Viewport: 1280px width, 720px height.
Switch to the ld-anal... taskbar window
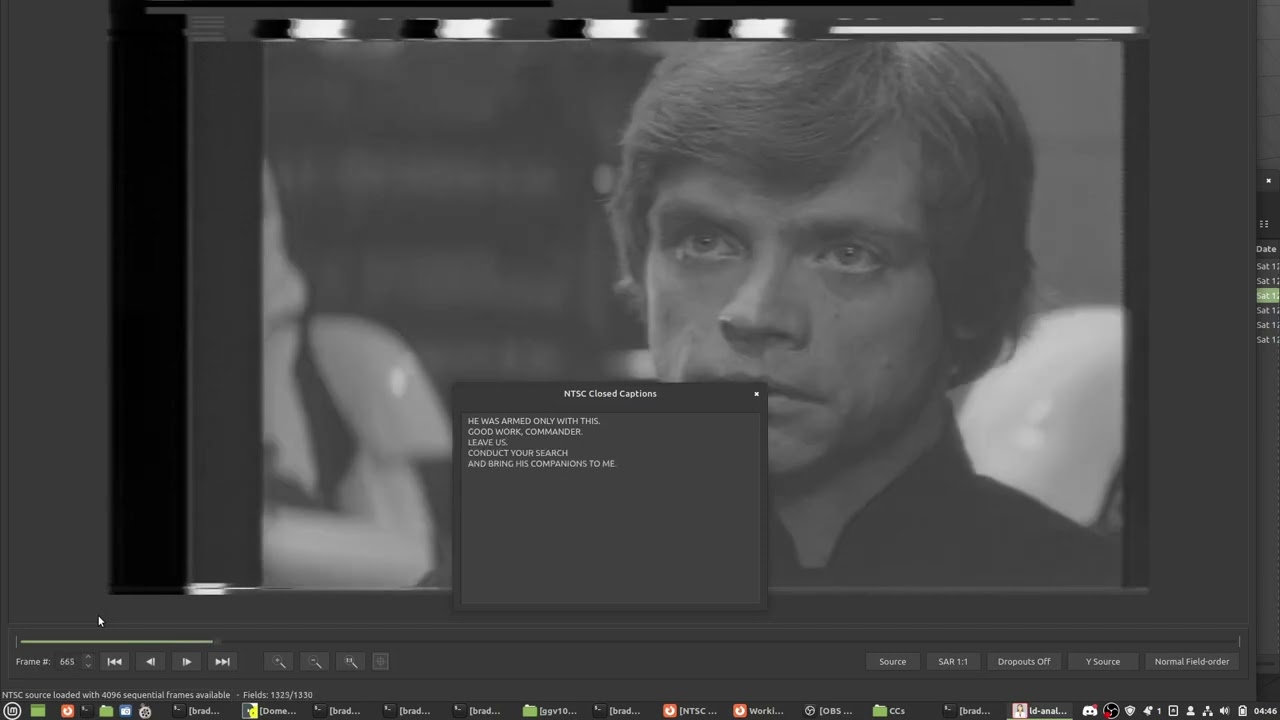pos(1041,711)
